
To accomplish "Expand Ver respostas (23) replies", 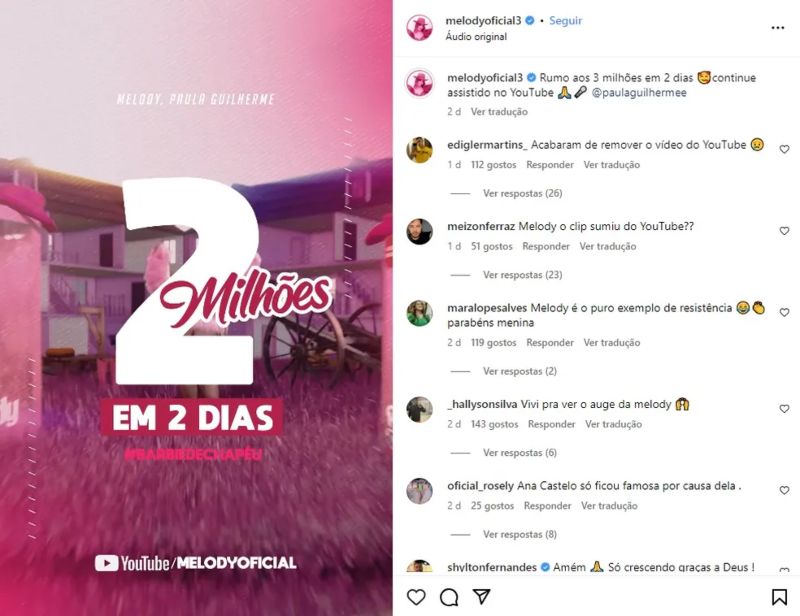I will [522, 275].
